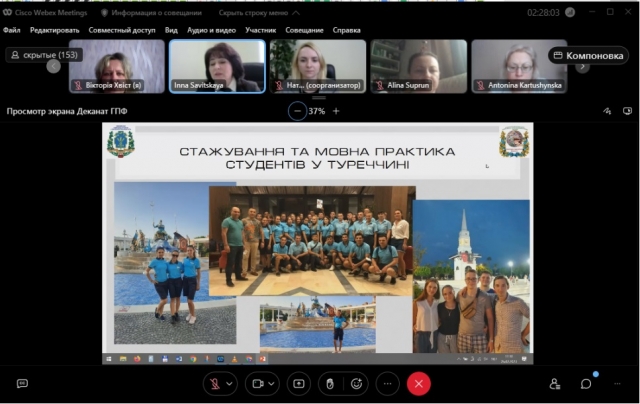
Task: Select Inna Savitskaya video thumbnail
Action: point(217,66)
